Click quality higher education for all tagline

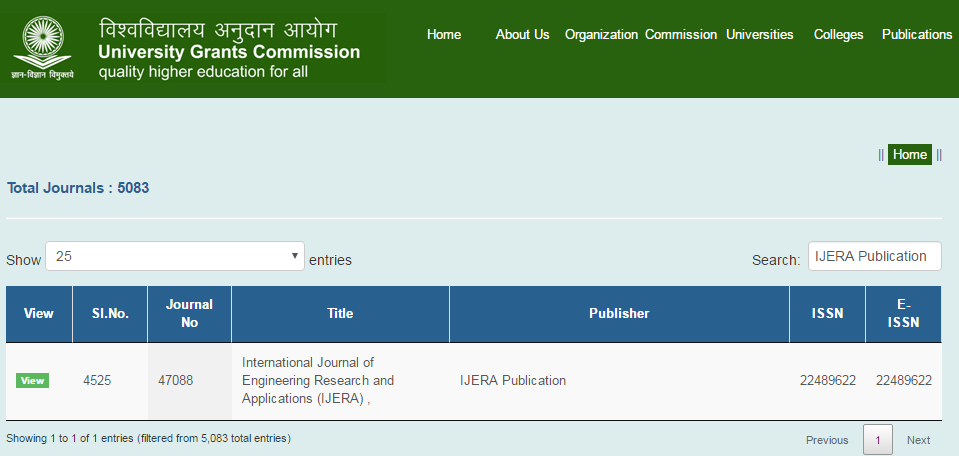tap(203, 72)
